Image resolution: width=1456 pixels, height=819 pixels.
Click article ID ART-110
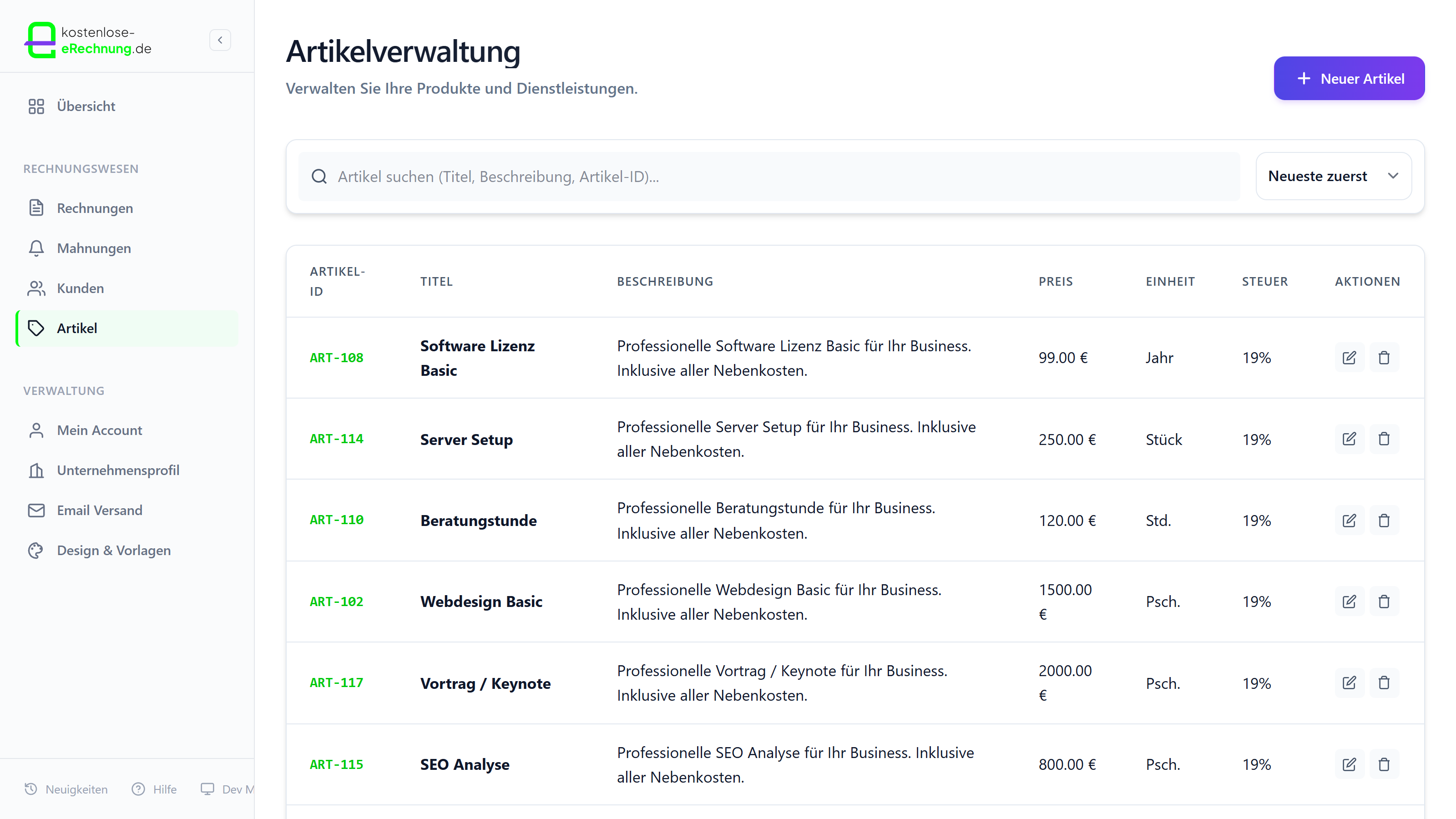336,520
